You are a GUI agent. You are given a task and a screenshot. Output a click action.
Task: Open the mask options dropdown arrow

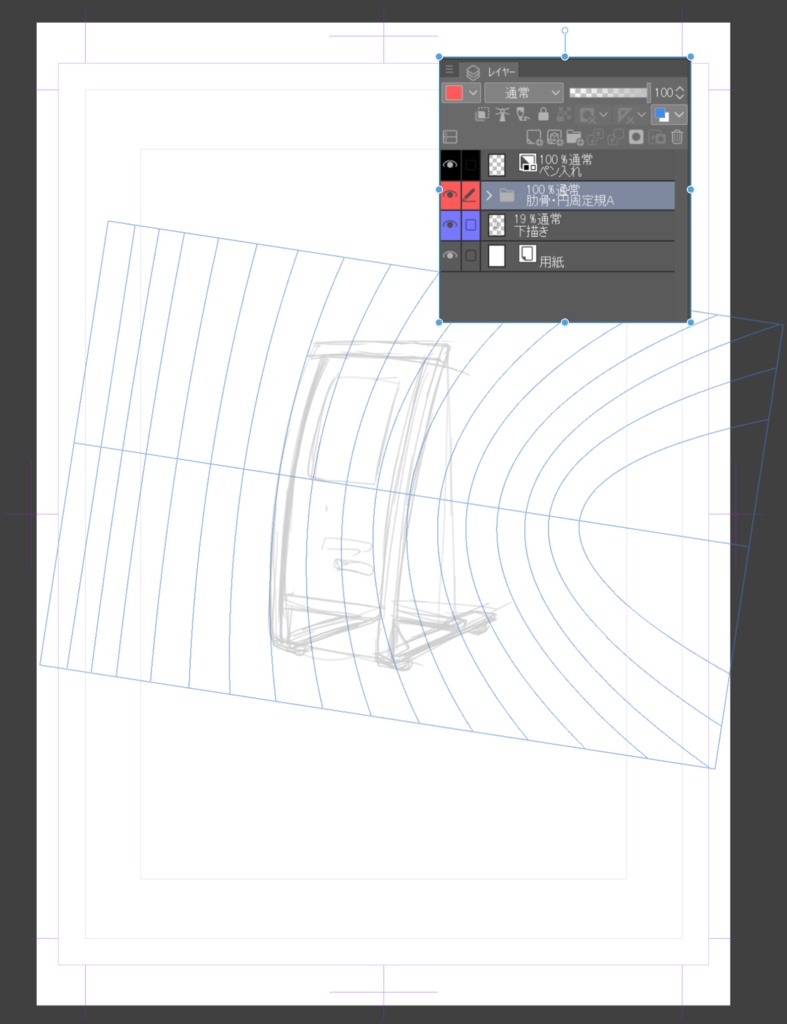603,115
